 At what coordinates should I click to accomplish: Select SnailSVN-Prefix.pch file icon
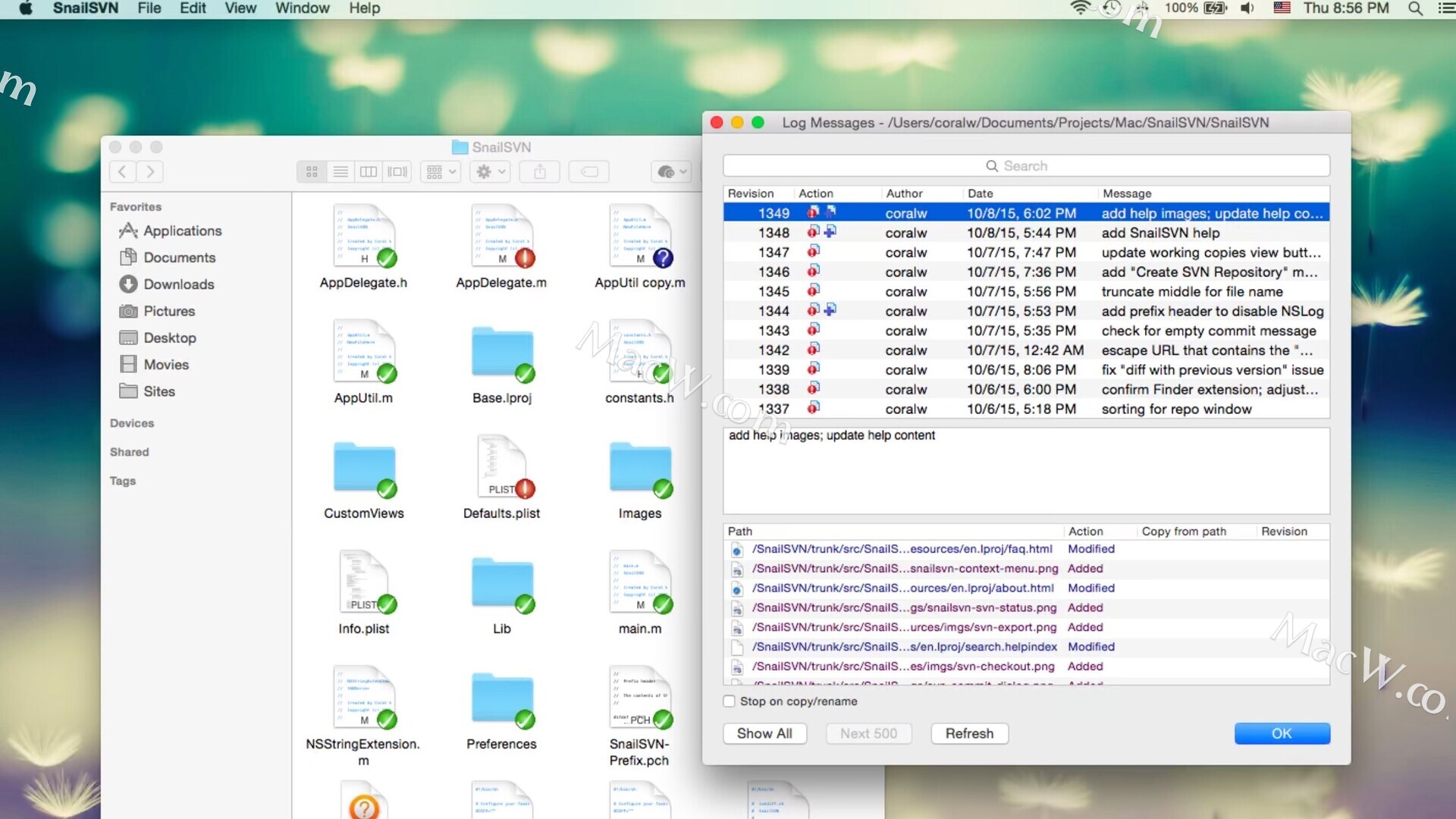point(640,697)
